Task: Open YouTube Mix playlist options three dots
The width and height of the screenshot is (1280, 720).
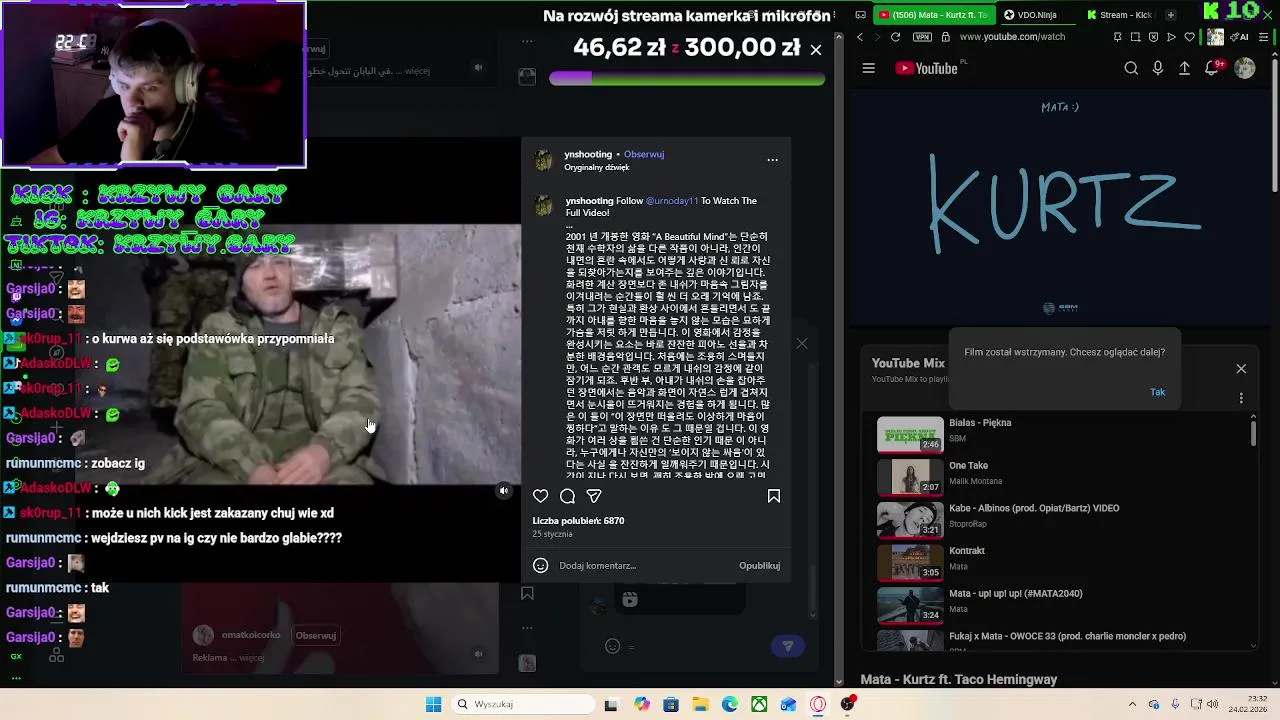Action: coord(1241,398)
